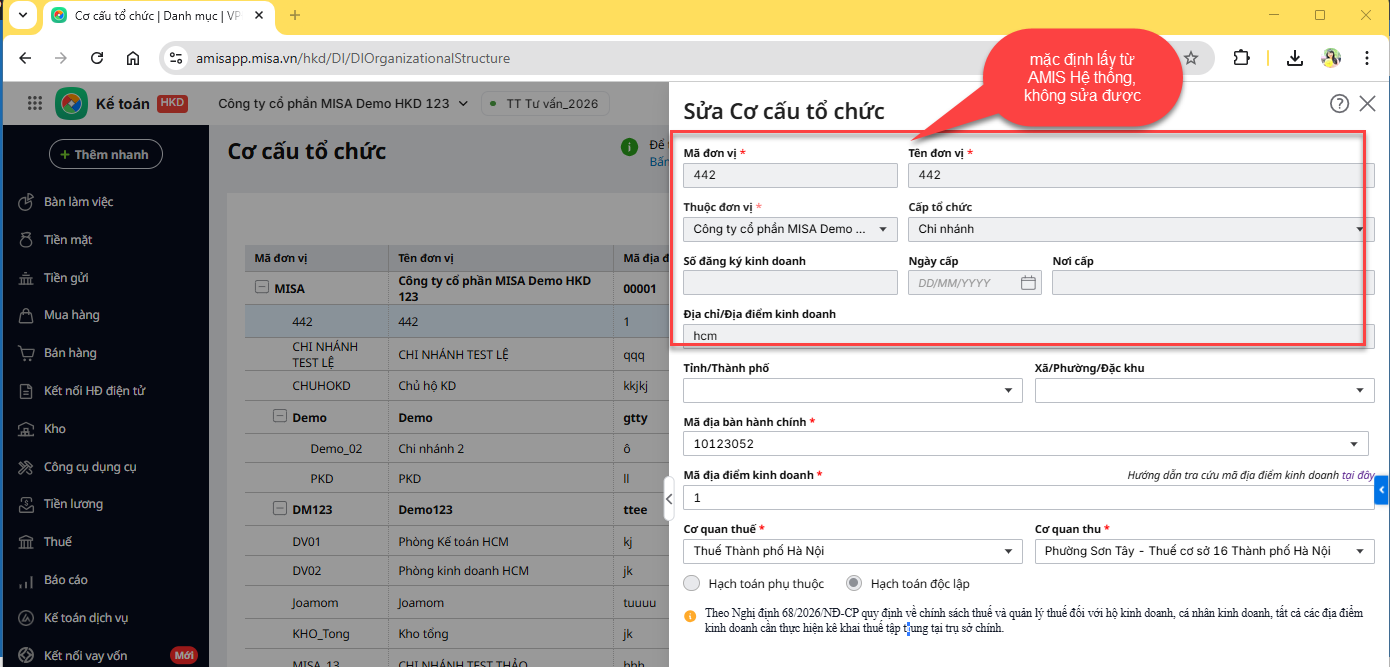Click the help question mark icon
Viewport: 1390px width, 667px height.
[1339, 103]
